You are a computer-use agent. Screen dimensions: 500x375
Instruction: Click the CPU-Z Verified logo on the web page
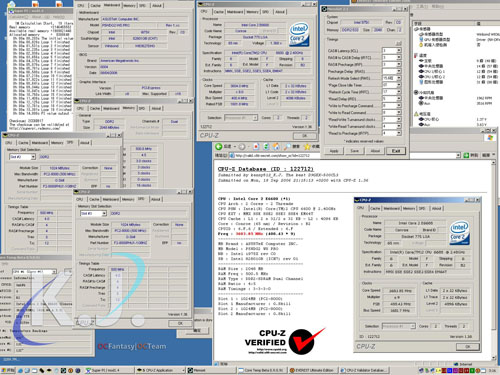point(284,341)
